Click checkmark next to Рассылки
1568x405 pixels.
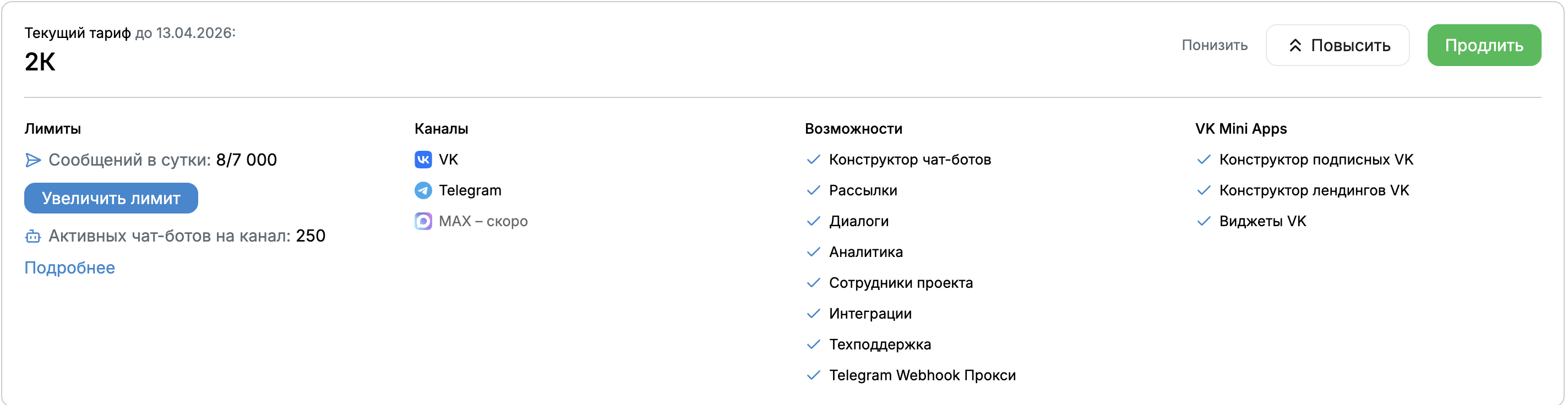[813, 190]
